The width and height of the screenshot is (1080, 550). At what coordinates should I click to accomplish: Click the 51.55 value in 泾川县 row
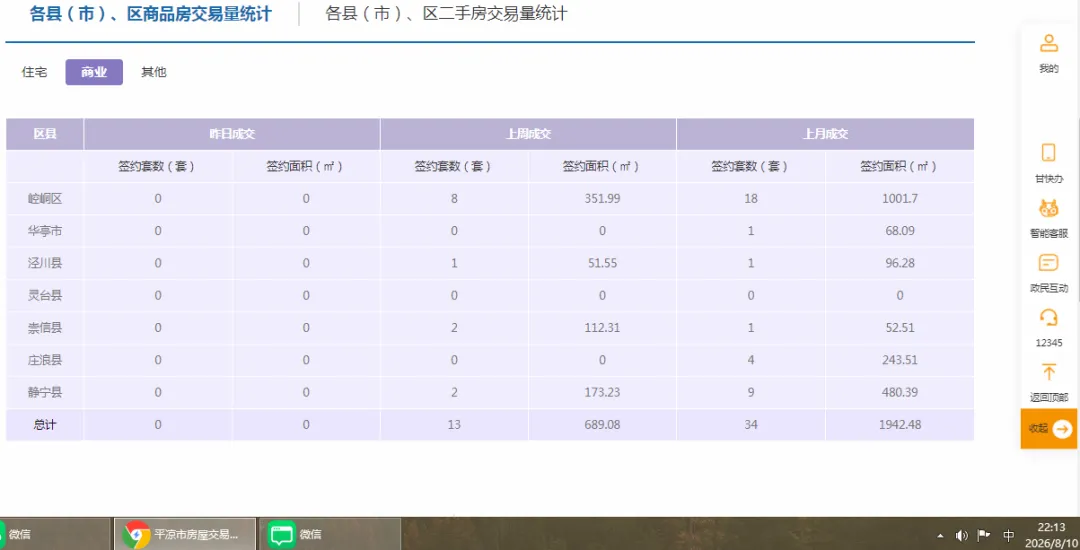click(x=602, y=263)
